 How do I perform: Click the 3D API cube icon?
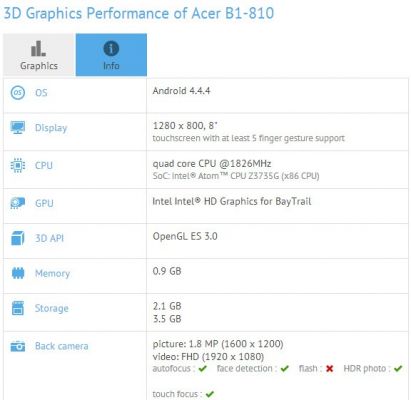click(x=18, y=238)
